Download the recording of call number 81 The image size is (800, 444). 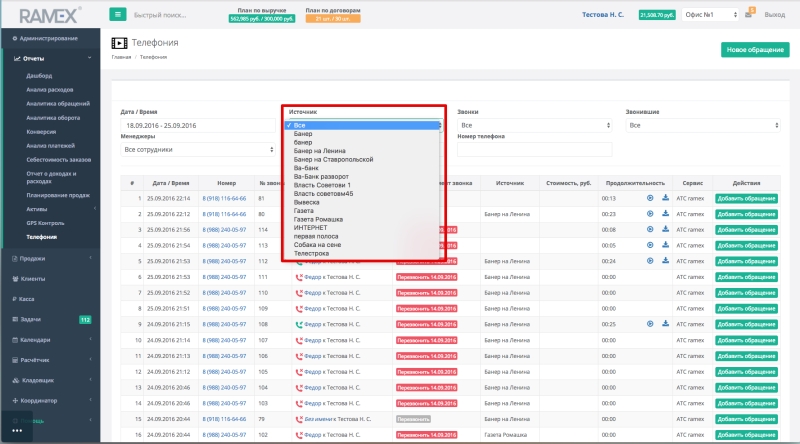point(665,198)
